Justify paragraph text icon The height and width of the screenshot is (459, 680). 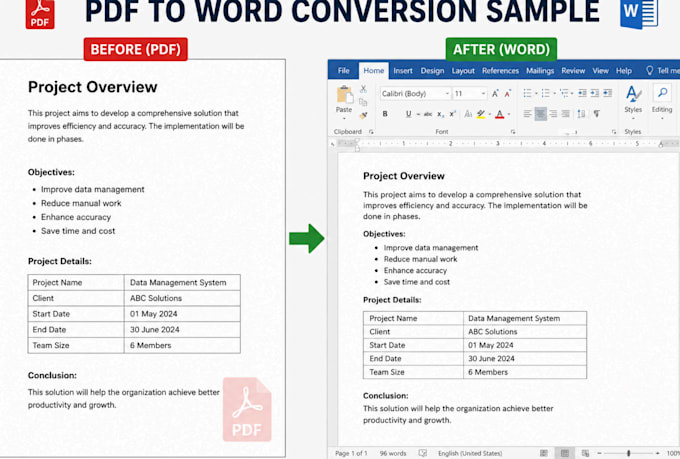pos(566,114)
